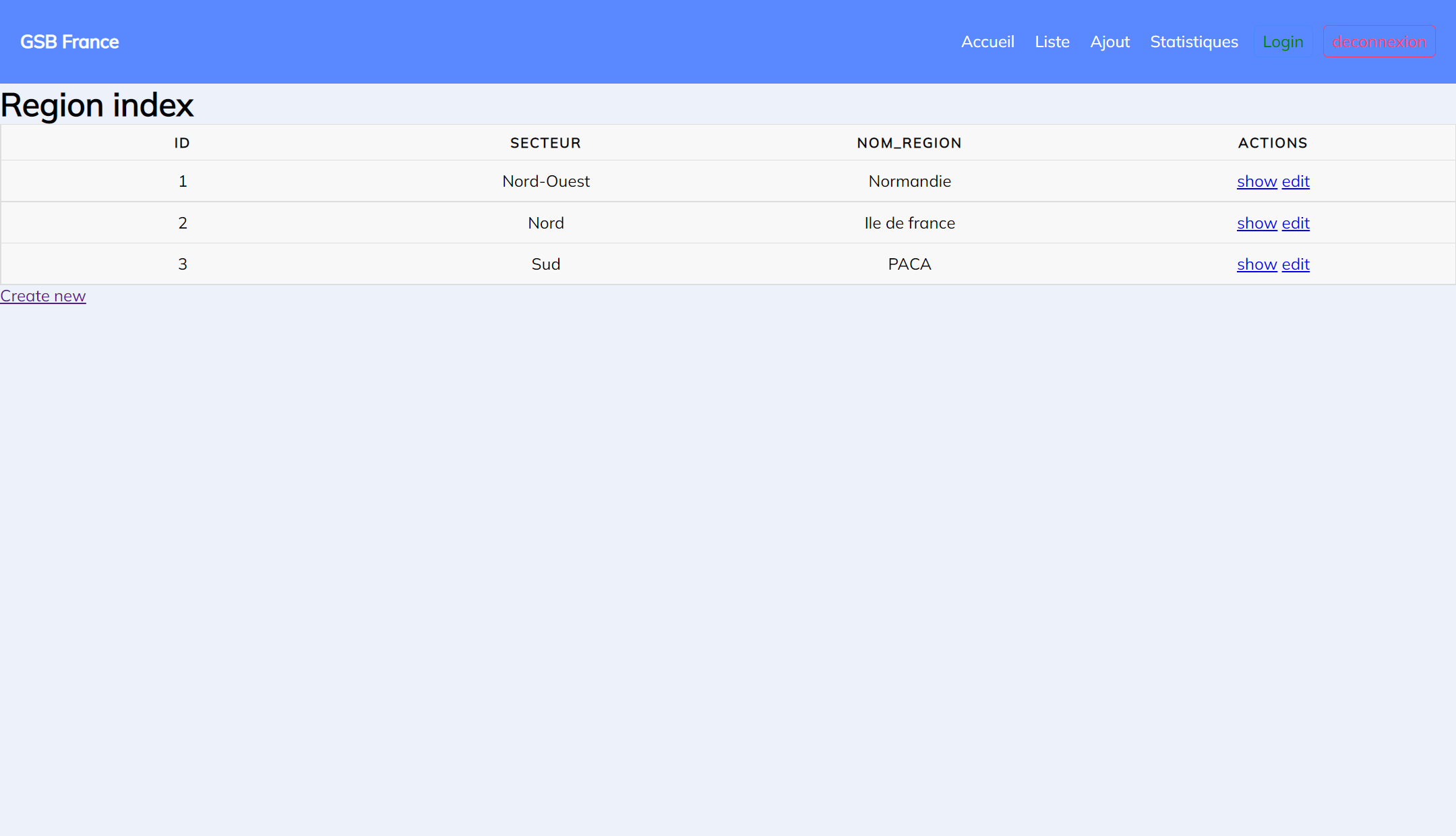Click the SECTEUR column header
Image resolution: width=1456 pixels, height=836 pixels.
(x=546, y=142)
